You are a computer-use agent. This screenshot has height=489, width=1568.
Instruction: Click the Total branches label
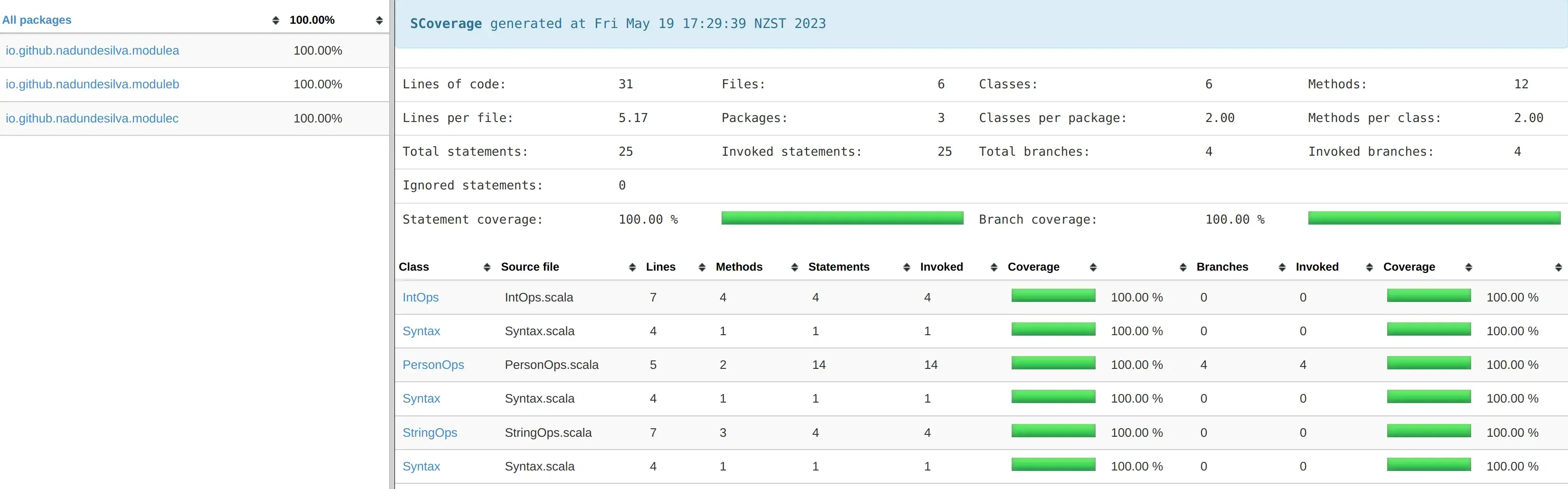coord(1034,151)
